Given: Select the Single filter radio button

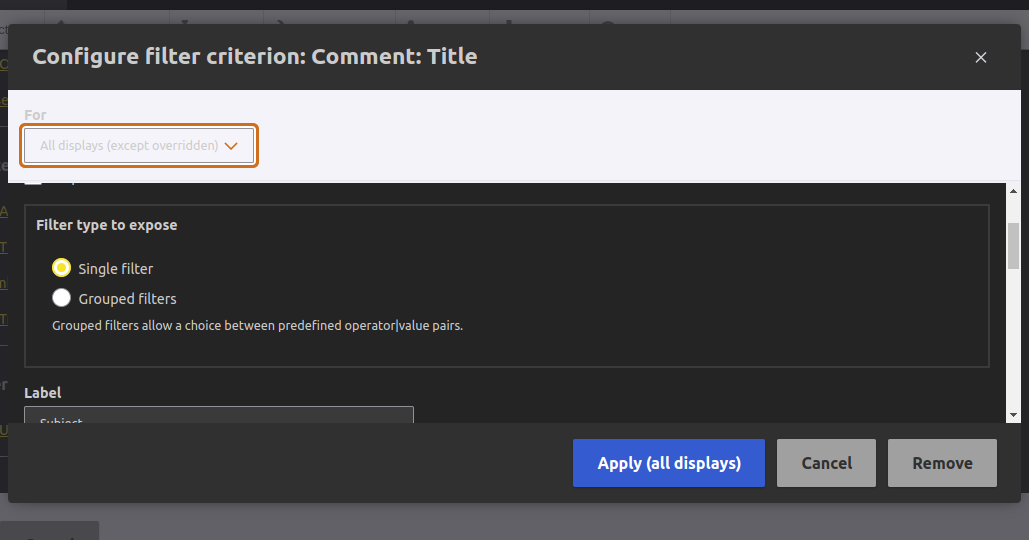Looking at the screenshot, I should click(62, 268).
